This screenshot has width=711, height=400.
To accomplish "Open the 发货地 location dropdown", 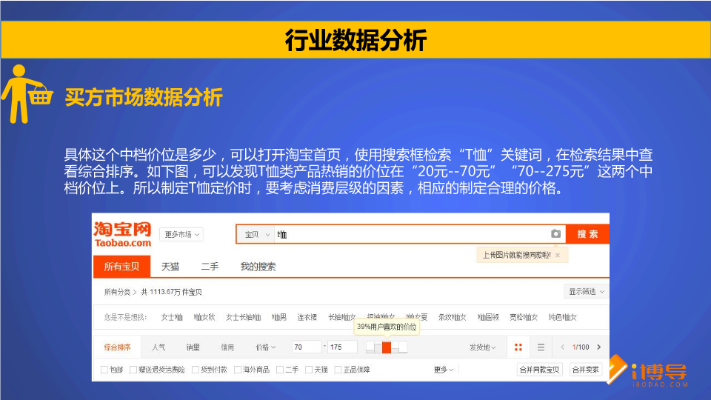I will coord(482,347).
